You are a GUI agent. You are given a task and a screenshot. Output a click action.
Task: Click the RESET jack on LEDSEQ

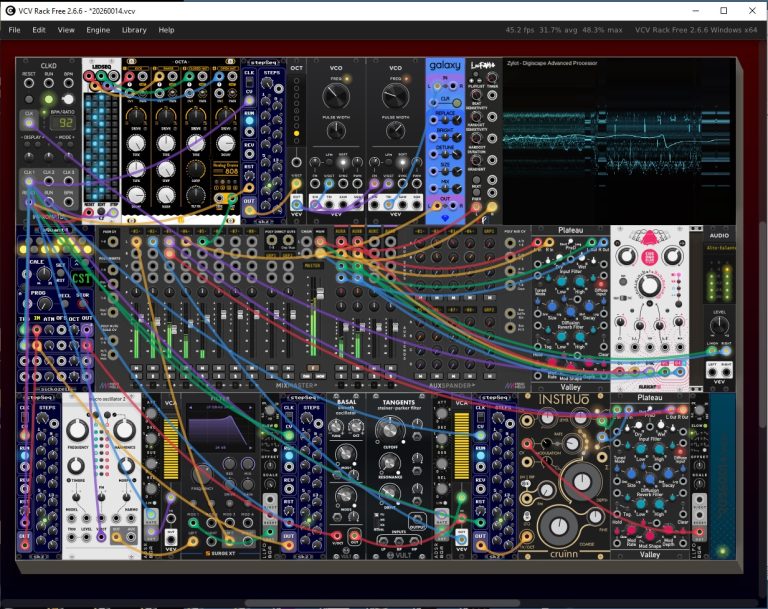[x=89, y=212]
